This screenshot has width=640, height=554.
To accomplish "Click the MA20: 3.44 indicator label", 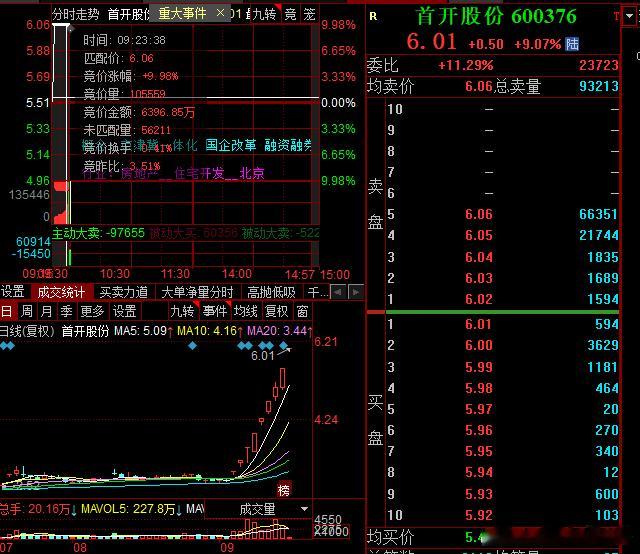I will [x=280, y=331].
